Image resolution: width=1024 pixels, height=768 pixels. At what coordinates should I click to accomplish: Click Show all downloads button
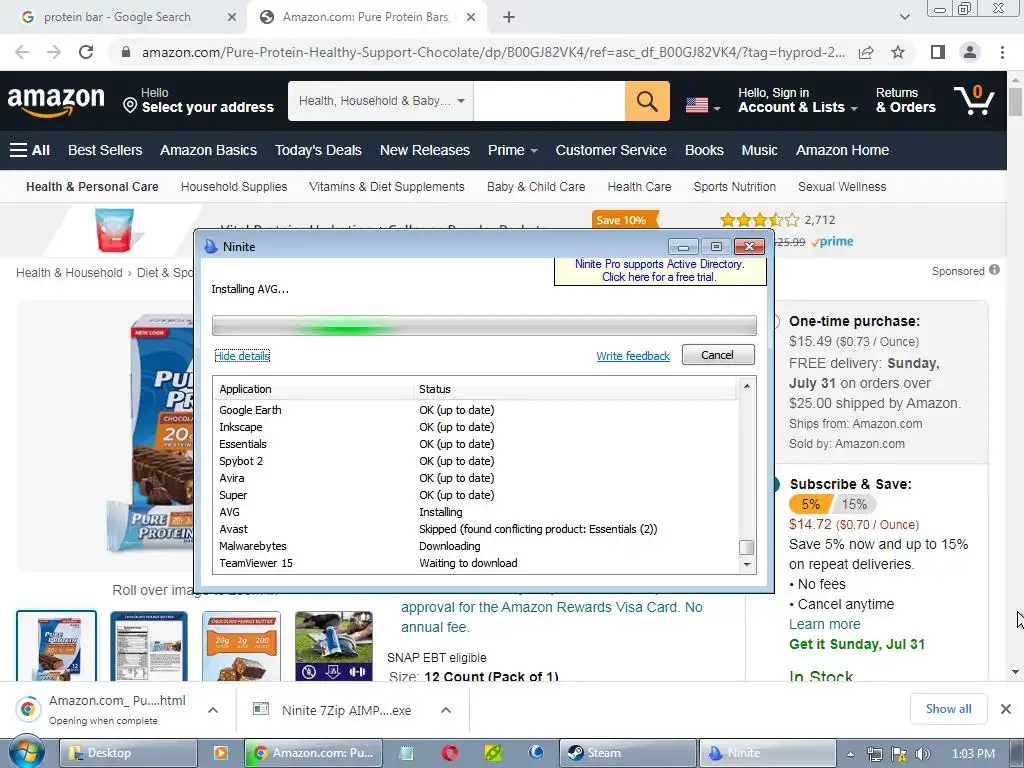pyautogui.click(x=948, y=709)
